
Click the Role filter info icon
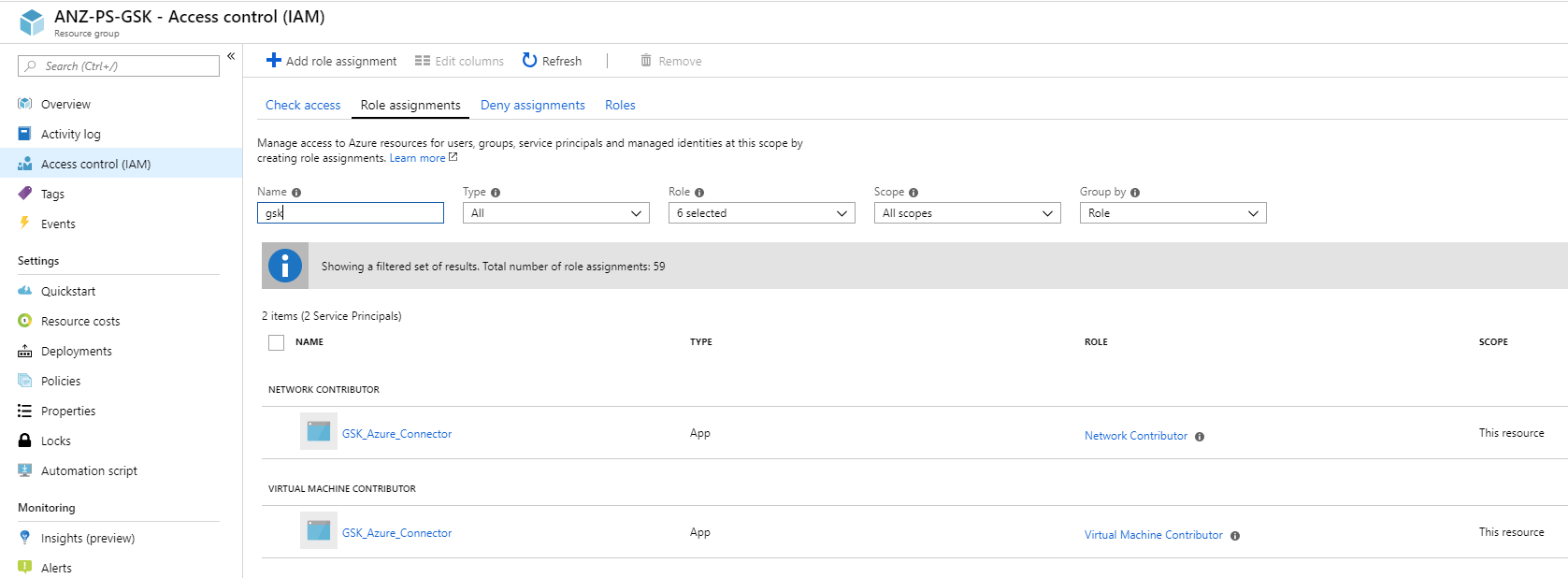pos(699,193)
